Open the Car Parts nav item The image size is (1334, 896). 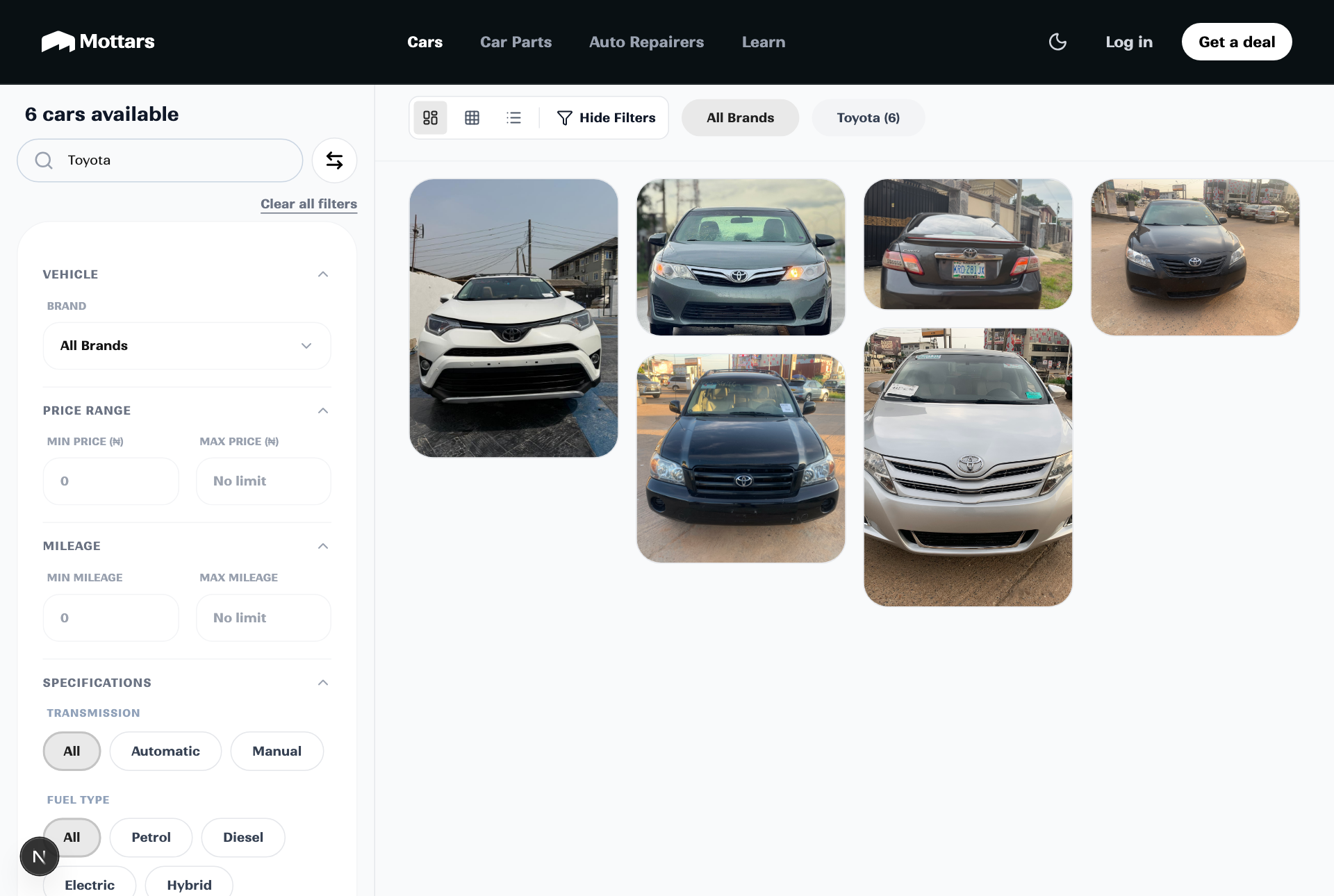pos(516,42)
